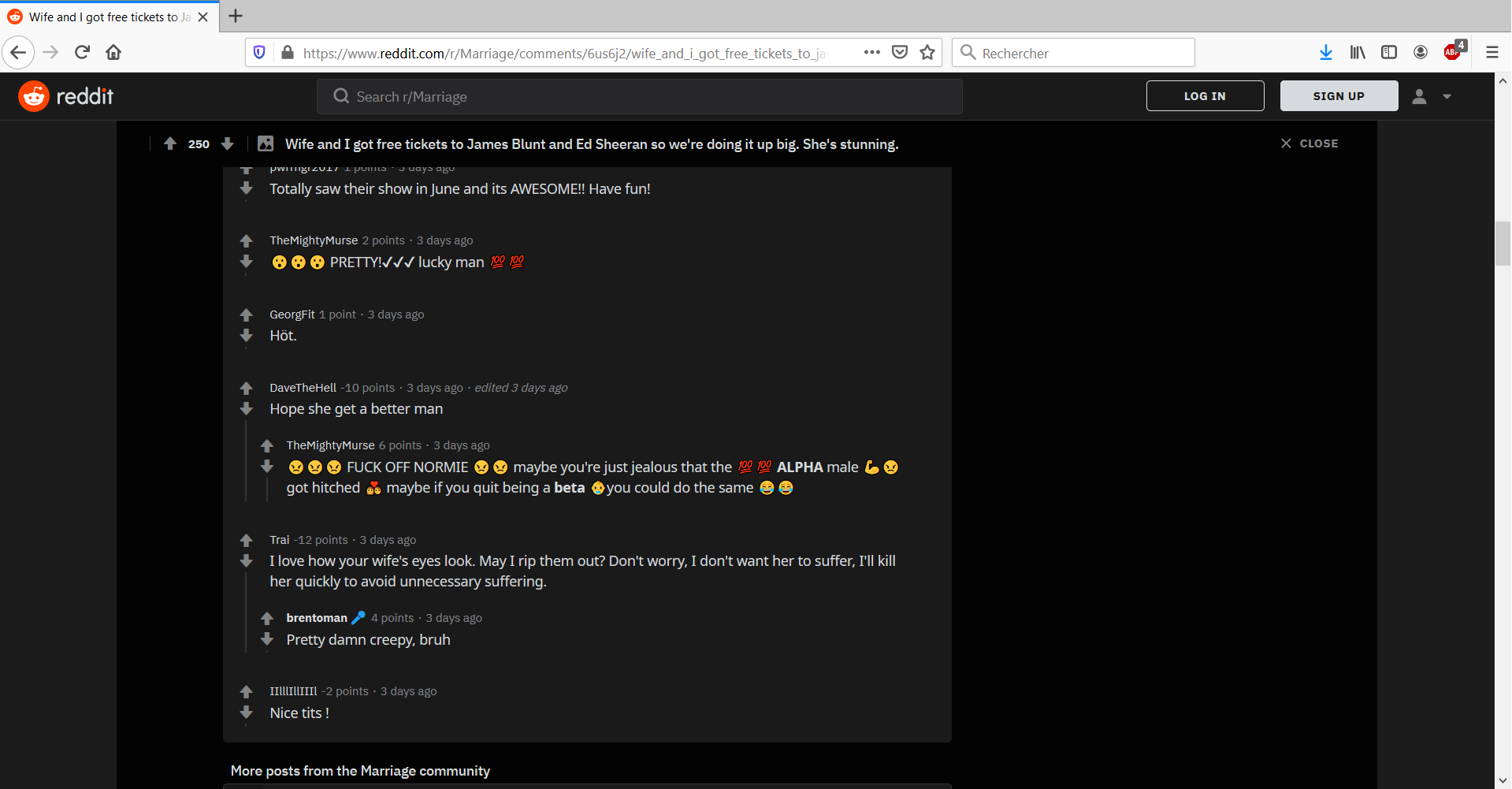1512x789 pixels.
Task: Open a new browser tab
Action: pos(235,16)
